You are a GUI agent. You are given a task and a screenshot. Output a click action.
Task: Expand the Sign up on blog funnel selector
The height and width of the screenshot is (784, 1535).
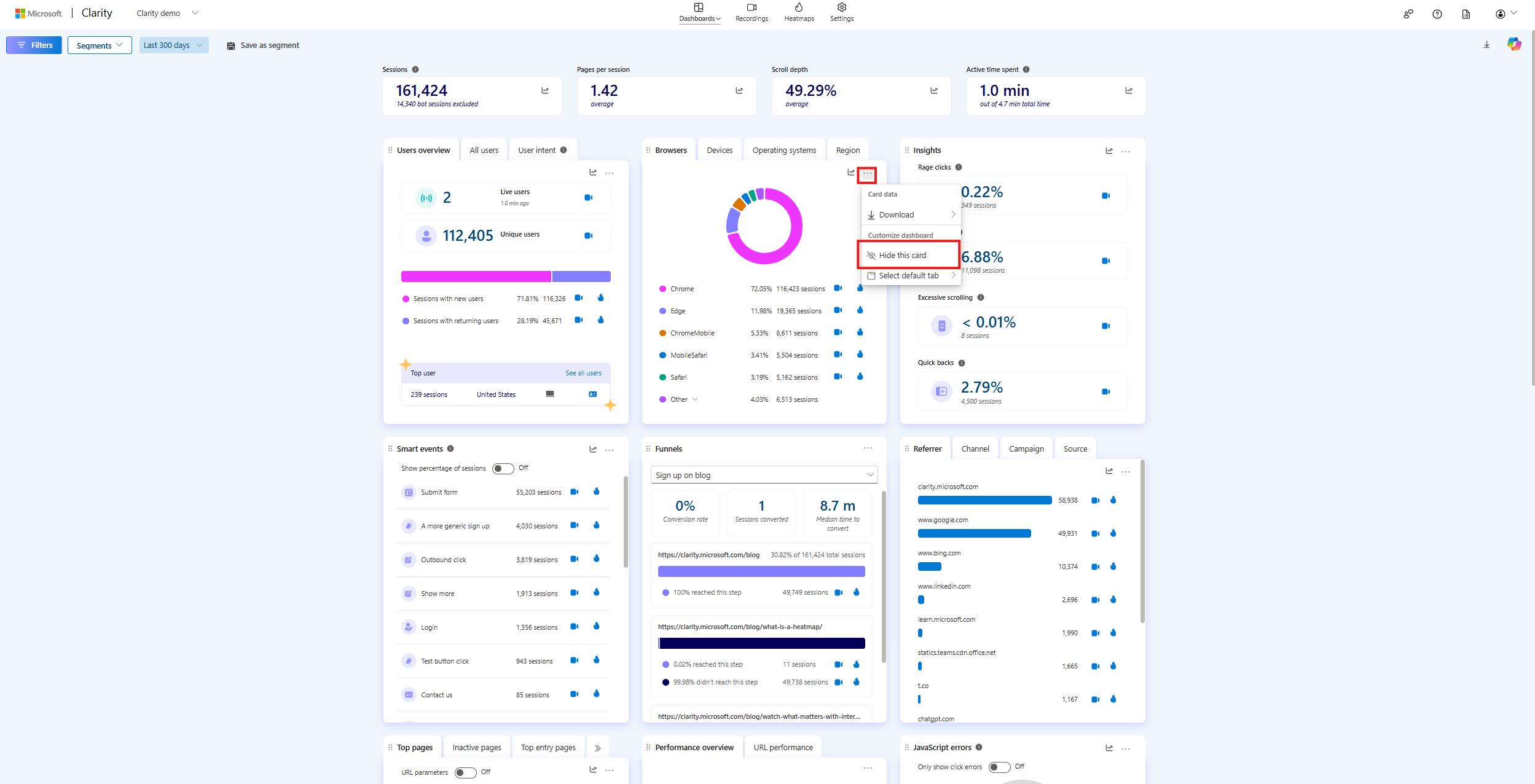(764, 475)
